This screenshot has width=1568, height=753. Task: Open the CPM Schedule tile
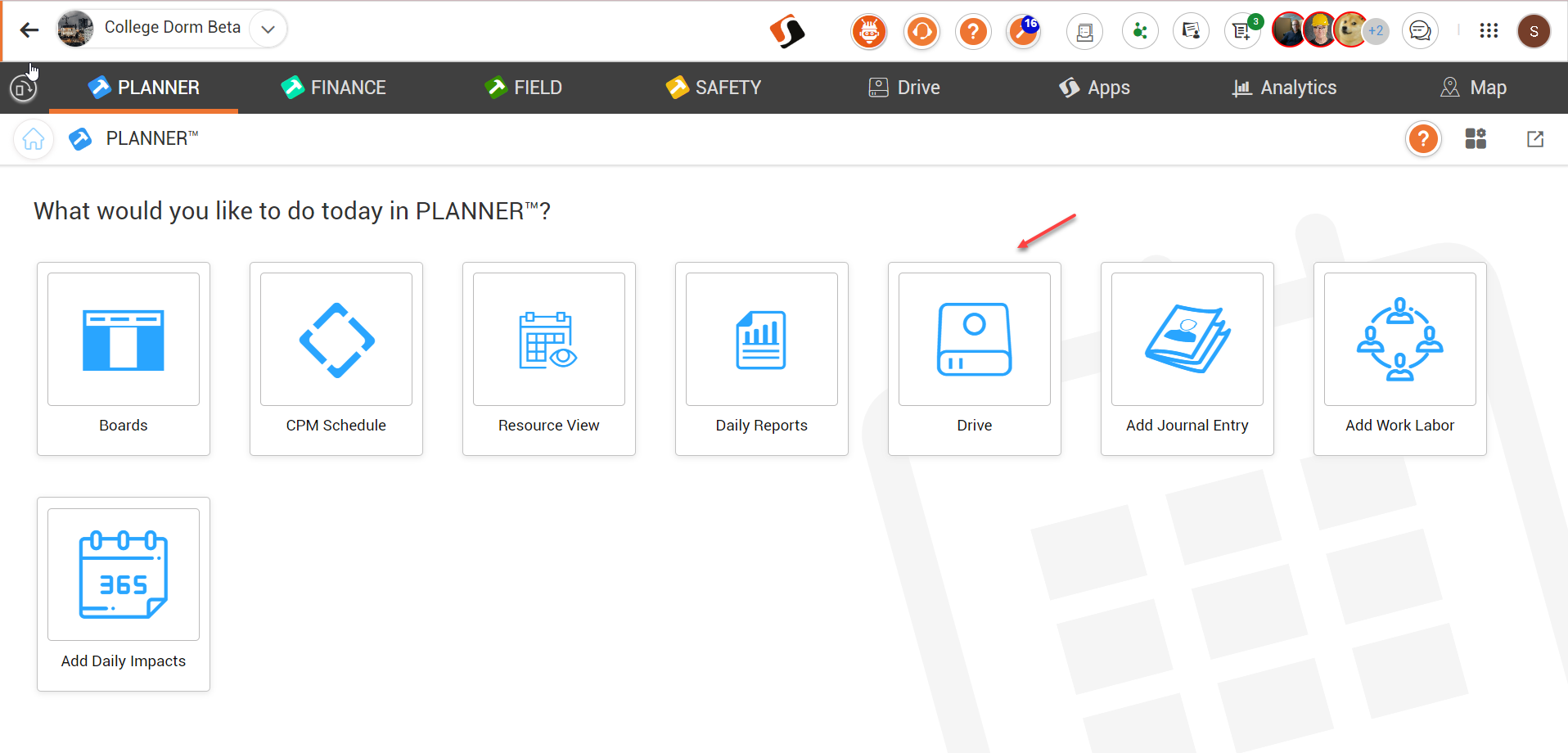(336, 358)
